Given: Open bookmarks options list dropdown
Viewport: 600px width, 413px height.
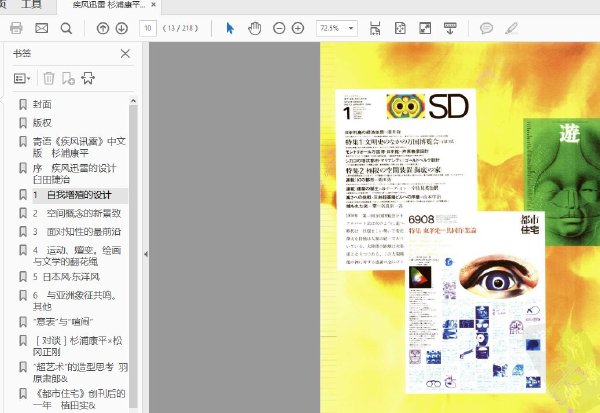Looking at the screenshot, I should click(x=22, y=78).
